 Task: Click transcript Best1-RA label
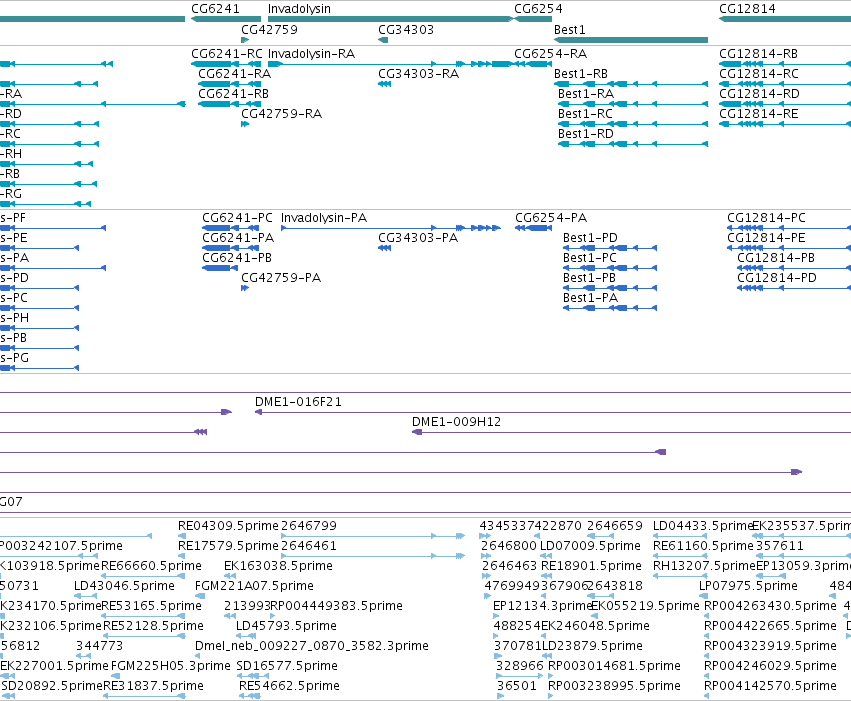pyautogui.click(x=586, y=94)
